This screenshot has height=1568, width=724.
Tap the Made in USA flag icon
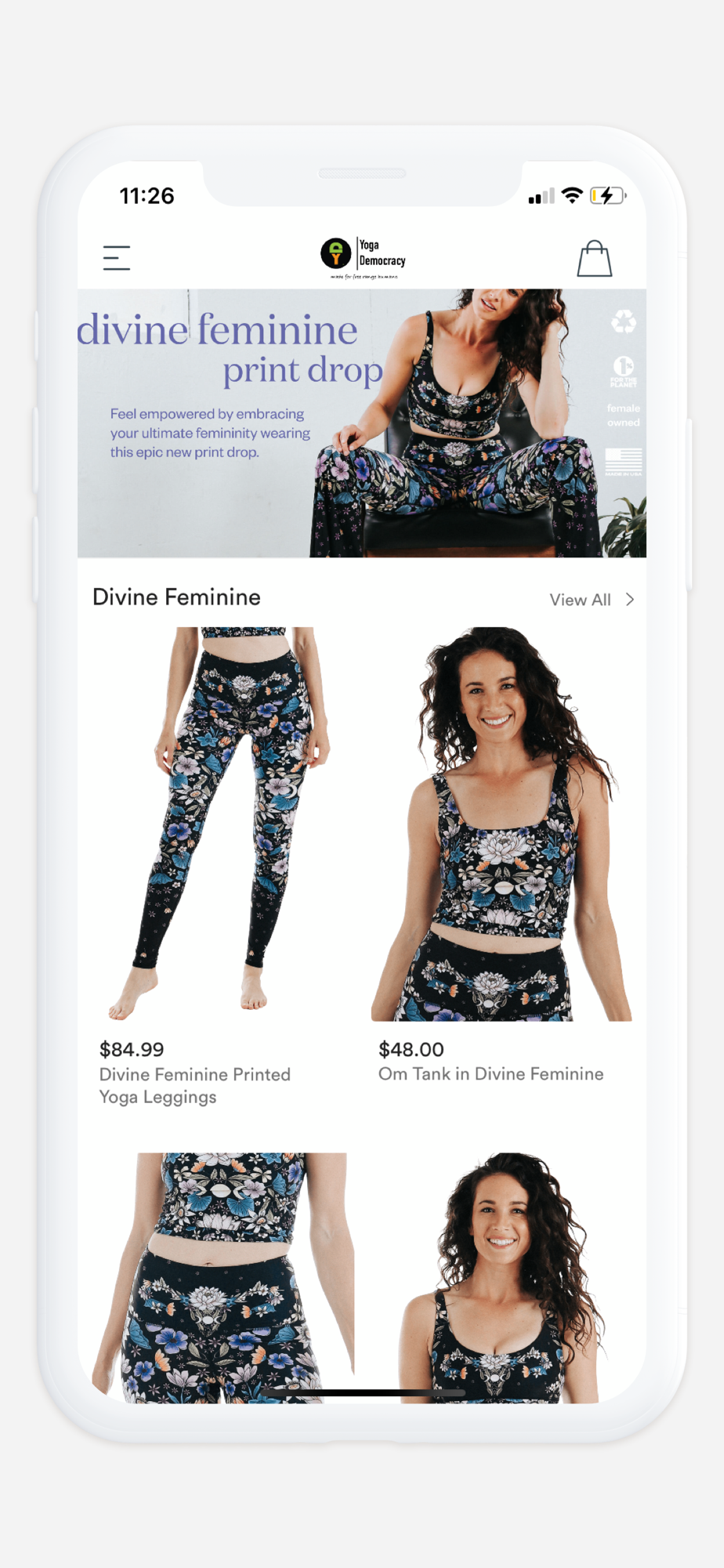pyautogui.click(x=624, y=462)
